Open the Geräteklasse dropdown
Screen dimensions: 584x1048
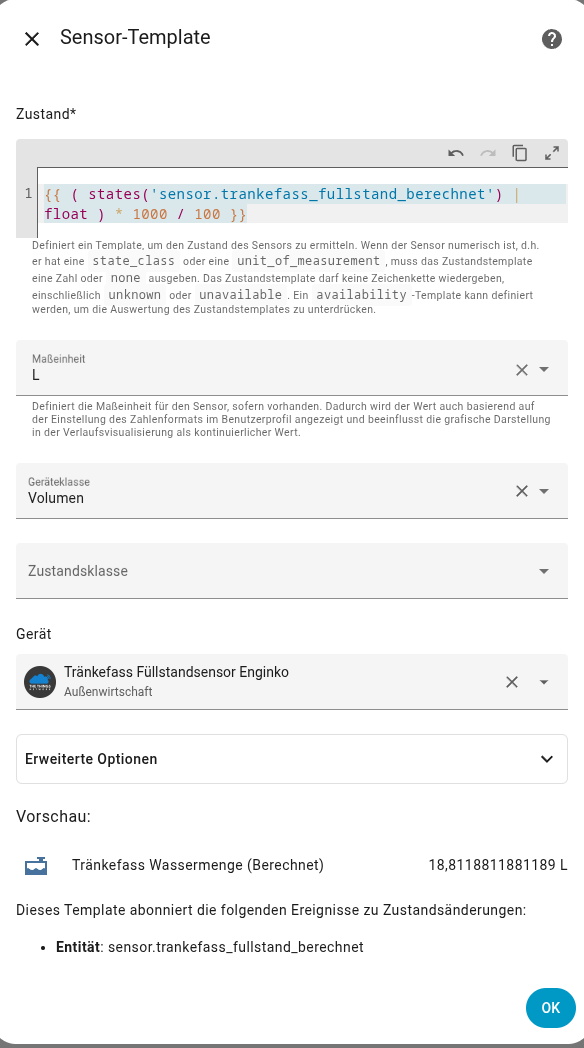pyautogui.click(x=544, y=491)
